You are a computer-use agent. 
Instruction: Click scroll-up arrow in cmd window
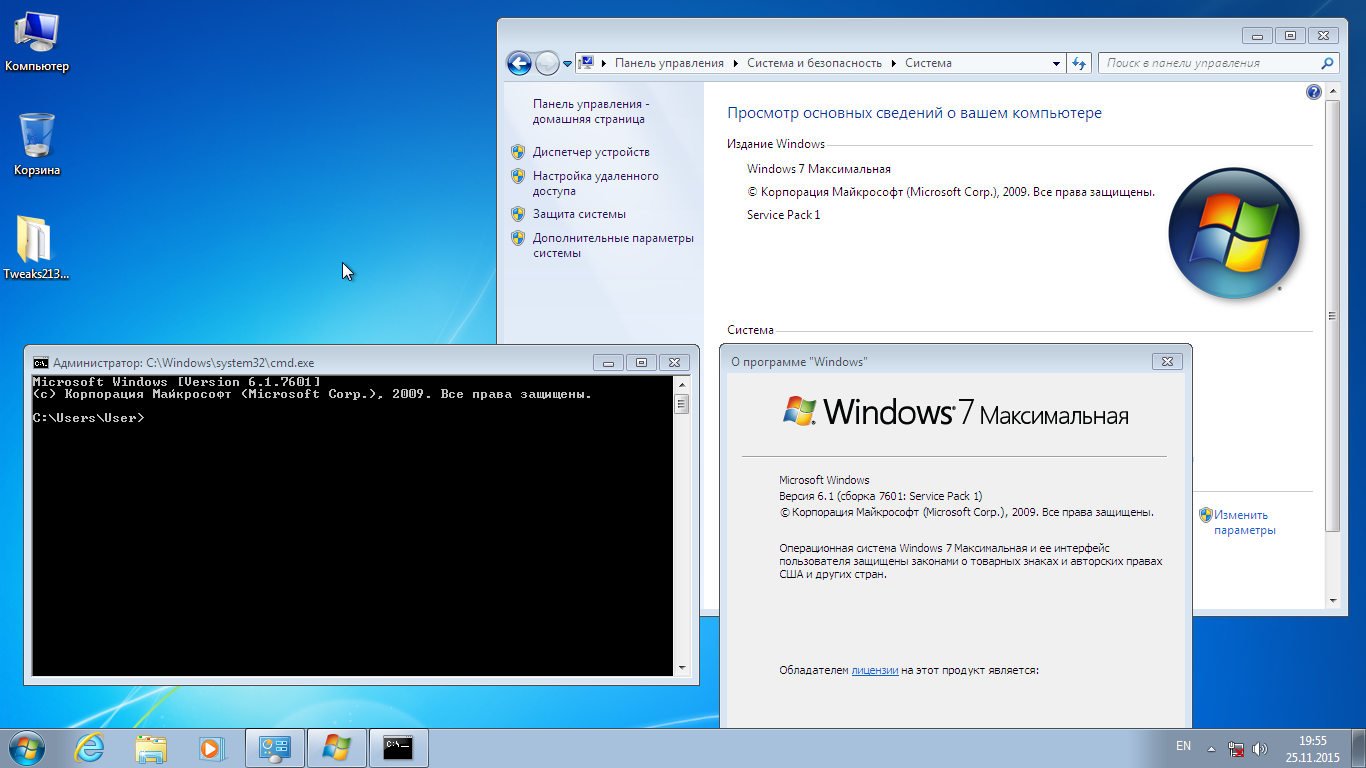(x=682, y=385)
